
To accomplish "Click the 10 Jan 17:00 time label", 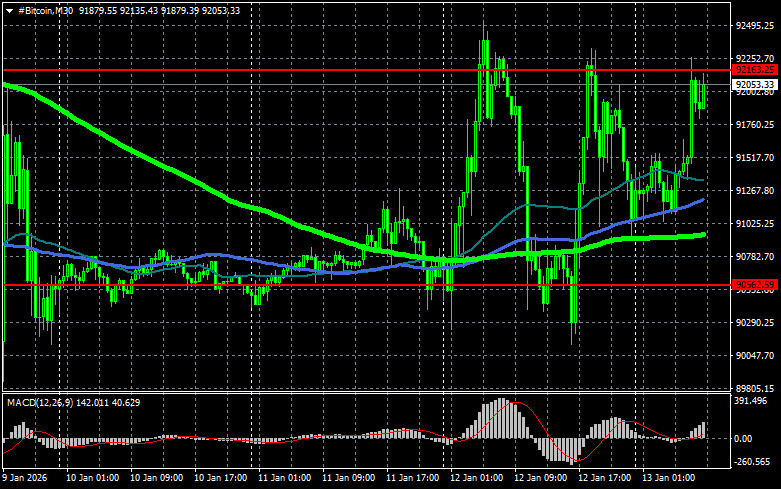I will tap(221, 478).
